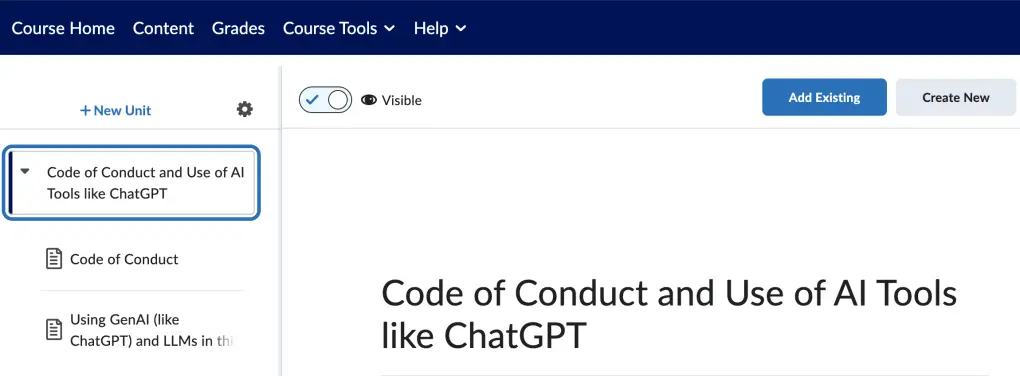Go to Course Home in navbar
1020x376 pixels.
[63, 29]
